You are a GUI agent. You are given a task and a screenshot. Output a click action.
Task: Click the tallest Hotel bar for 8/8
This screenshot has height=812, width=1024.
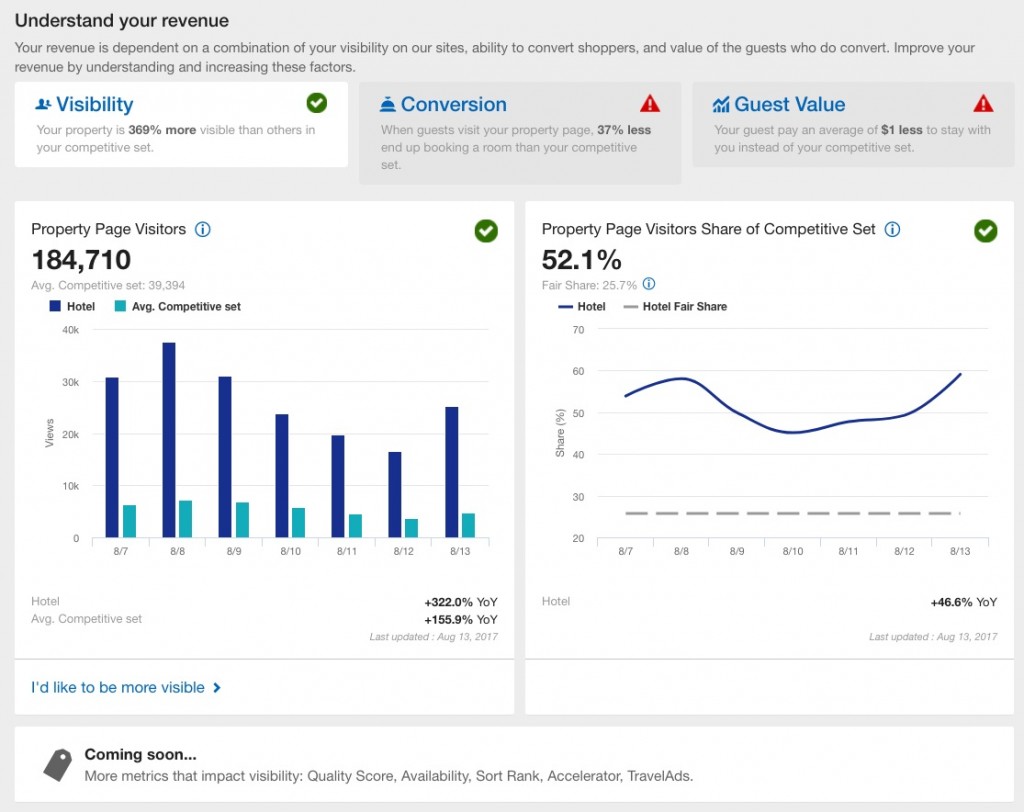coord(168,440)
